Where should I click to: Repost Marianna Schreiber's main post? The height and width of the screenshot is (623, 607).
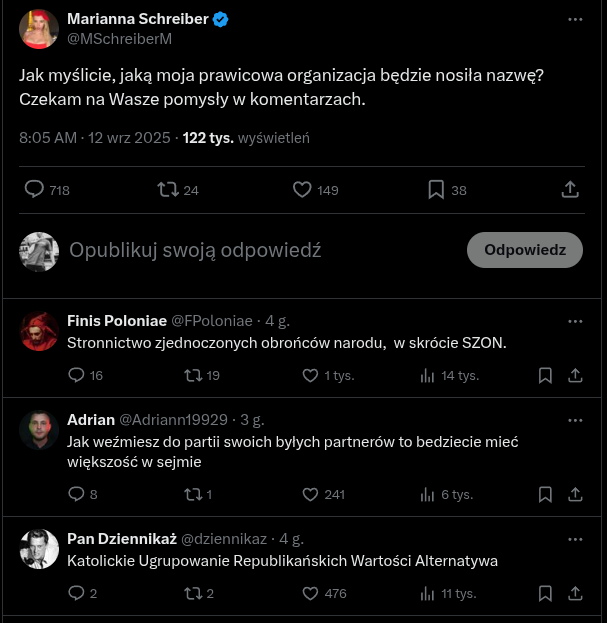click(168, 189)
